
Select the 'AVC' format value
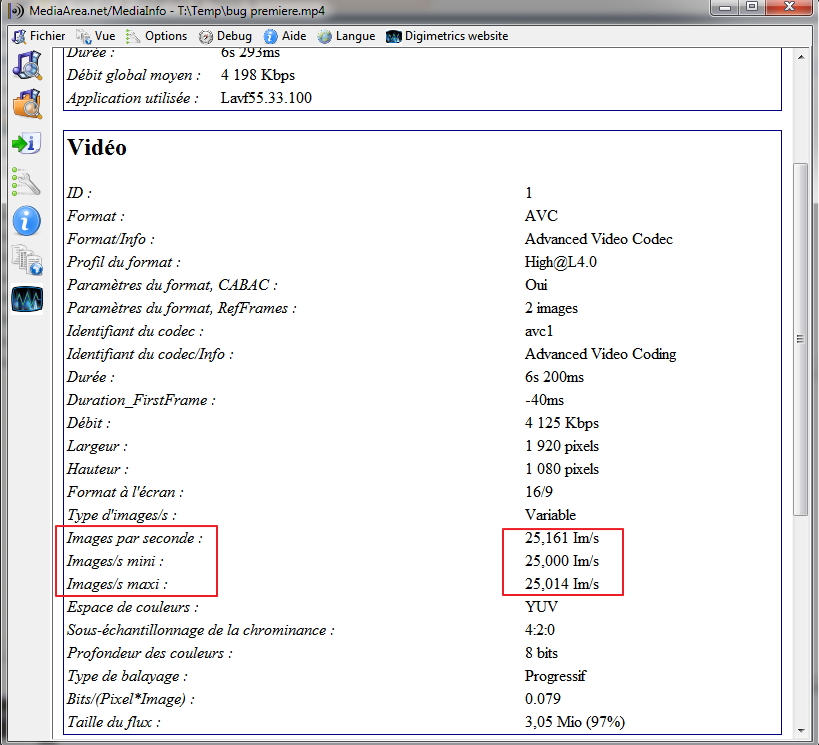[x=541, y=216]
